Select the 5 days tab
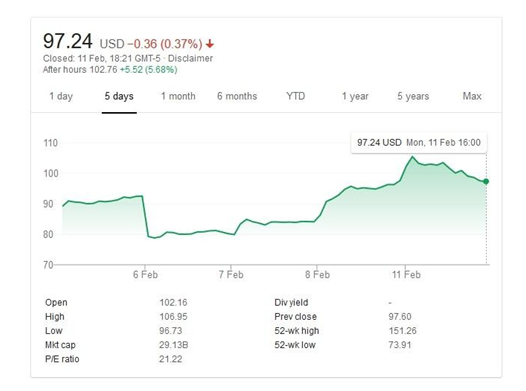526x391 pixels. pyautogui.click(x=119, y=96)
